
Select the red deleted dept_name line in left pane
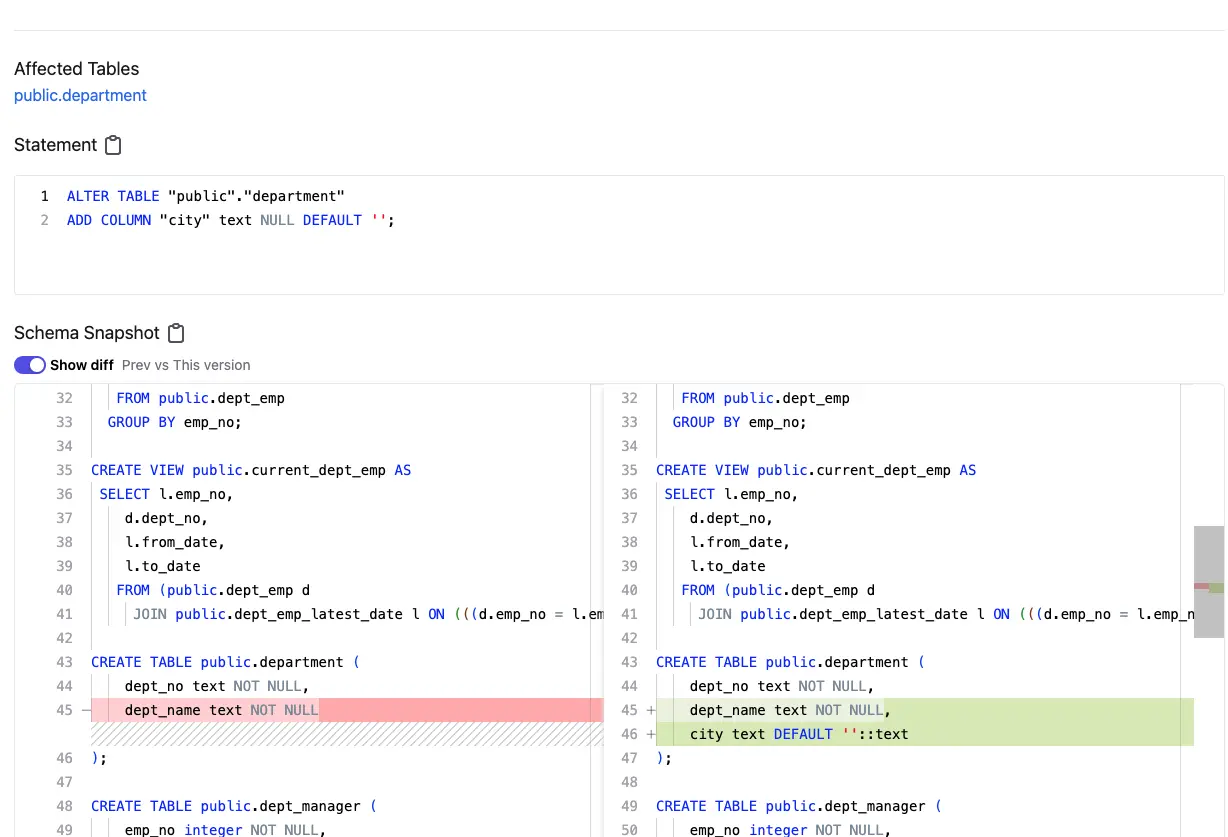click(220, 710)
